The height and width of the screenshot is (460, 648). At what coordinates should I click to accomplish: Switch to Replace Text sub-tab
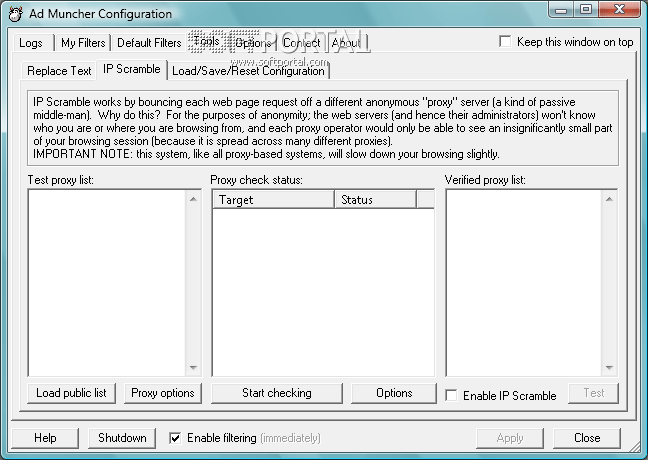[59, 71]
